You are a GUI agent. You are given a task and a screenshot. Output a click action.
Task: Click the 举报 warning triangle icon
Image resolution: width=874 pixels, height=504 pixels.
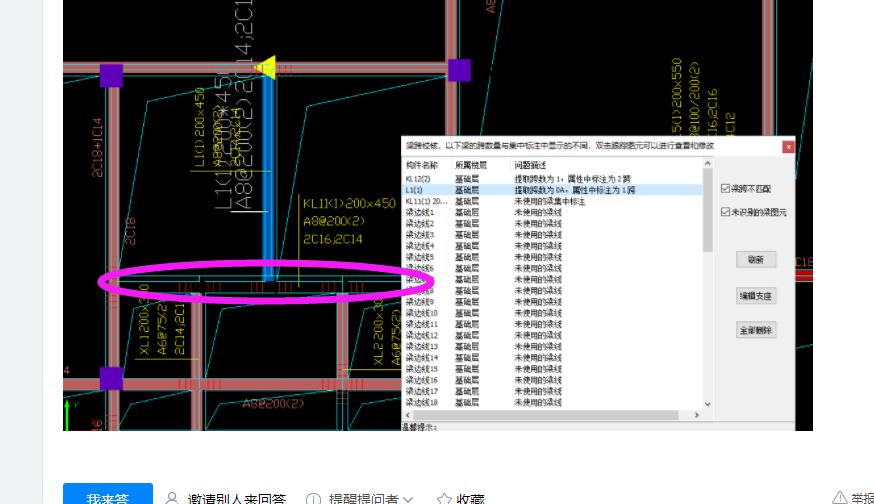click(839, 498)
